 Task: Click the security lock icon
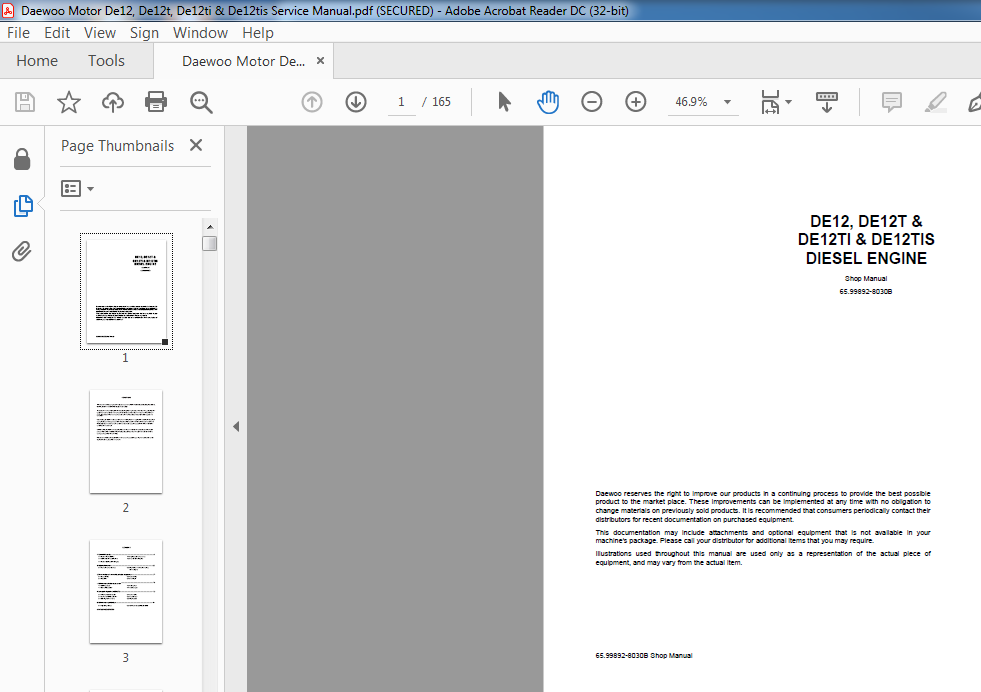coord(22,160)
